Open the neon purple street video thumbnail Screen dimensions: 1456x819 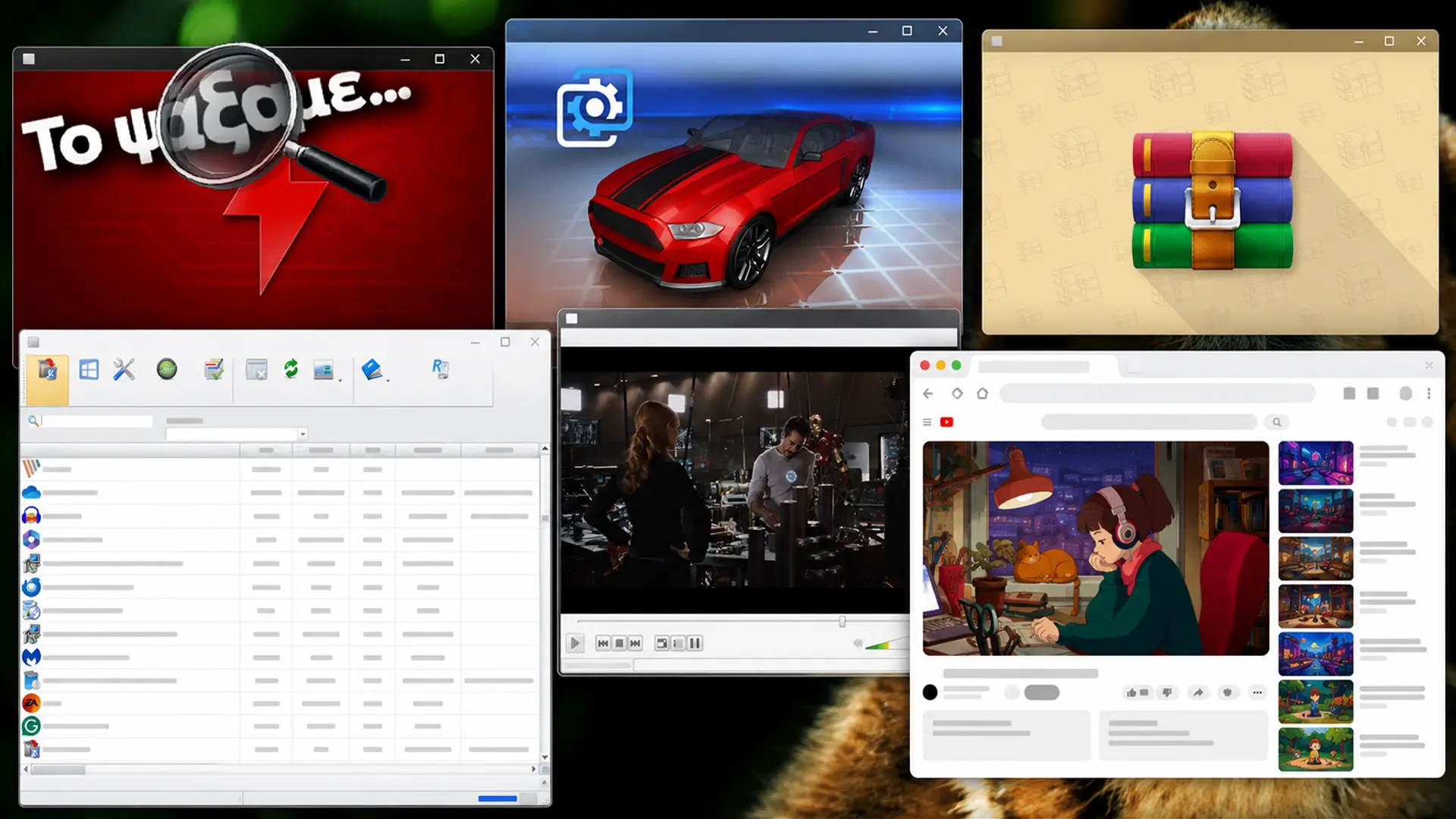pyautogui.click(x=1316, y=463)
